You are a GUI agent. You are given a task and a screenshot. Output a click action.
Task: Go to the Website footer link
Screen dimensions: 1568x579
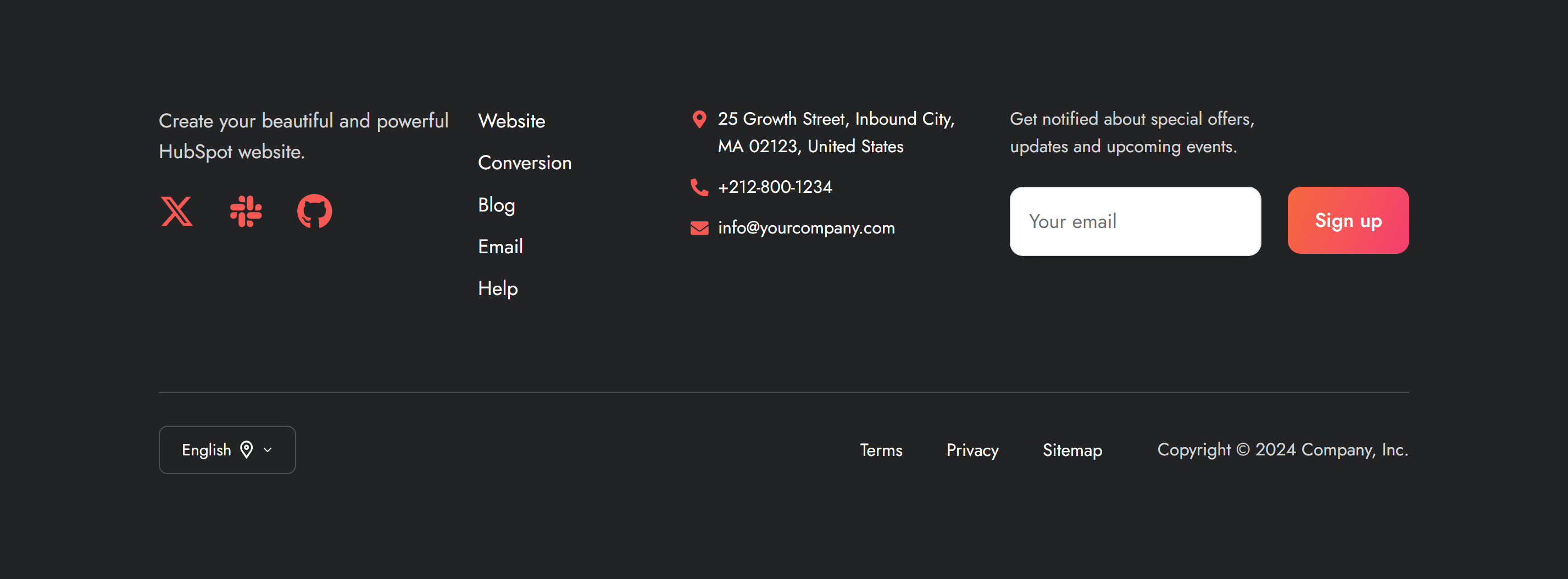(x=511, y=120)
